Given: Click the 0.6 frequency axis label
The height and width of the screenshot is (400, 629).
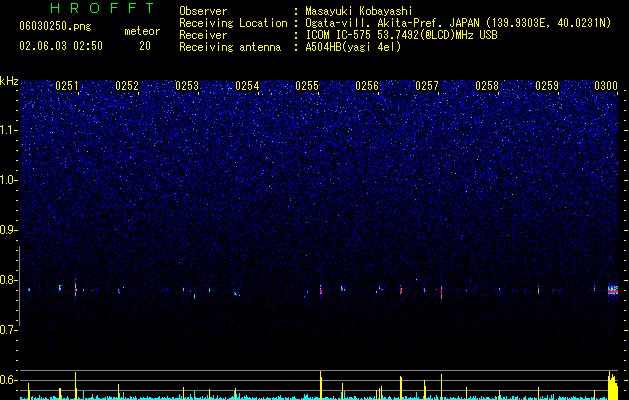Looking at the screenshot, I should [9, 380].
